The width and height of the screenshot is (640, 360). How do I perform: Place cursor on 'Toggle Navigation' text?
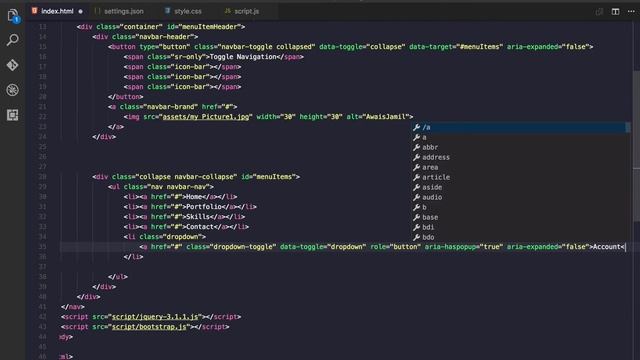coord(243,57)
